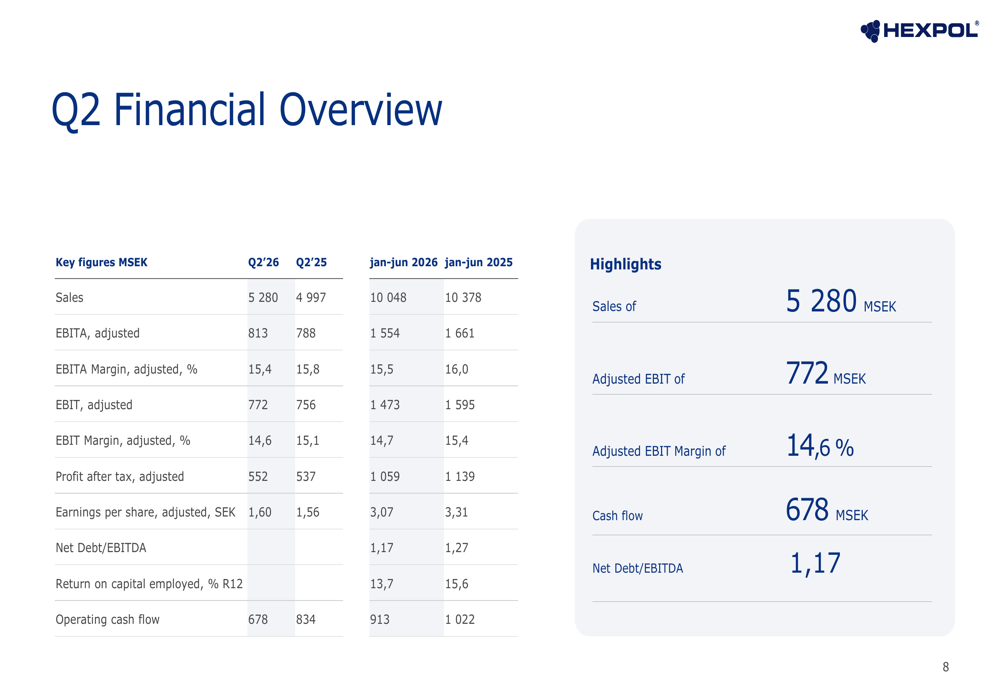Click the 'Highlights' panel heading
The width and height of the screenshot is (1000, 685).
tap(626, 264)
